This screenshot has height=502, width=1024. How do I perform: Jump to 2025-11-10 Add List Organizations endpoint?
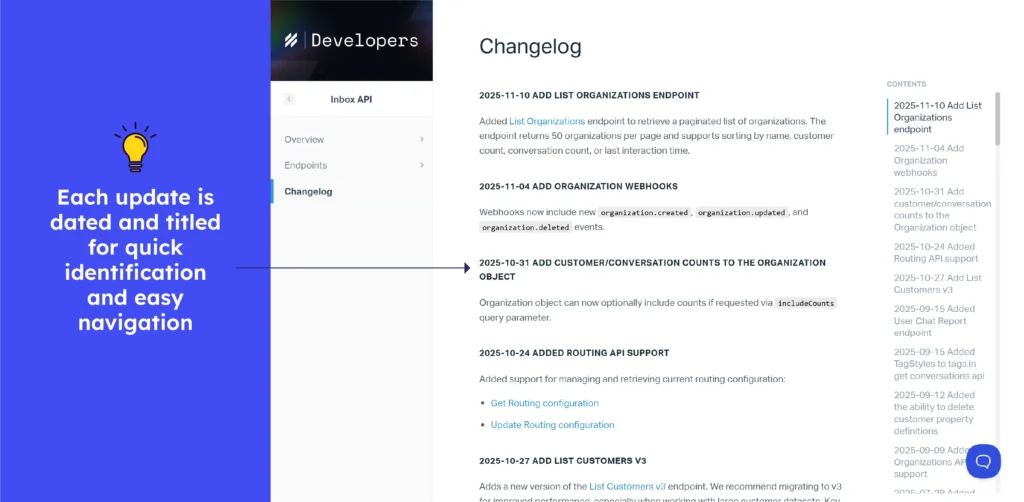pyautogui.click(x=938, y=118)
